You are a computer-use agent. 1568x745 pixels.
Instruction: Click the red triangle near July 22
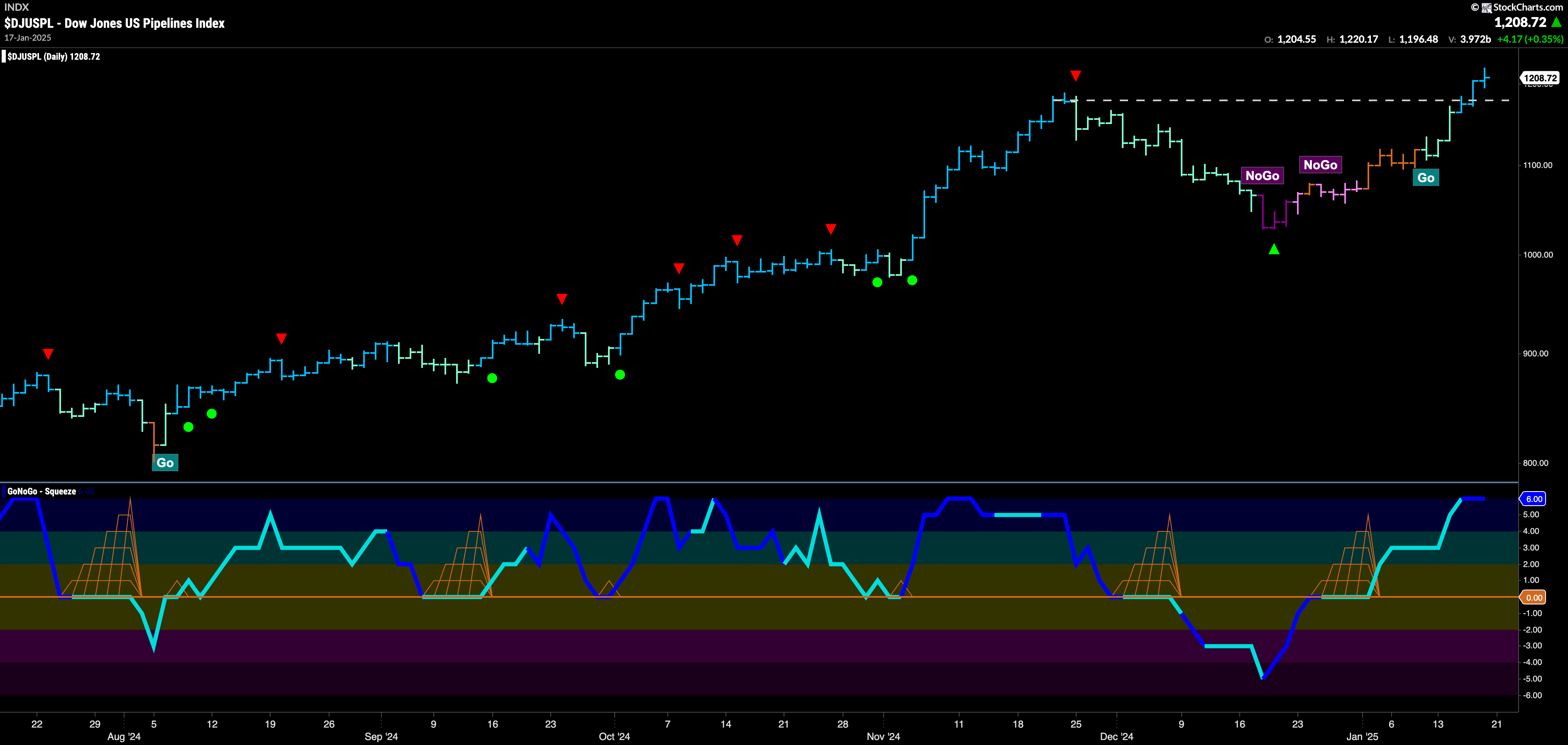point(48,354)
